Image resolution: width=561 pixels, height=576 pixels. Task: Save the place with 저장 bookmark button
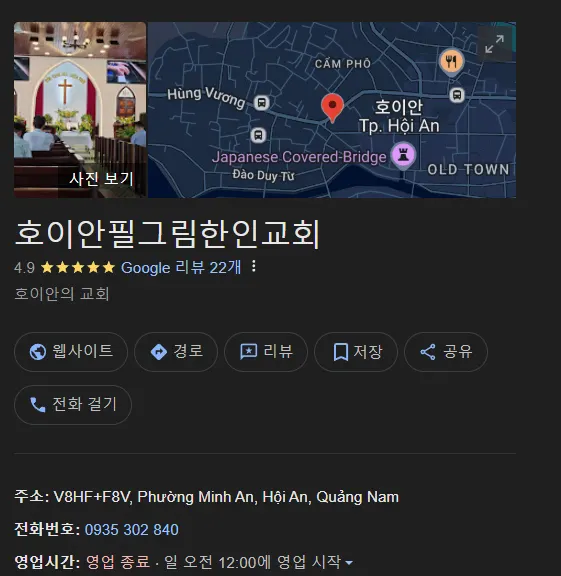356,352
